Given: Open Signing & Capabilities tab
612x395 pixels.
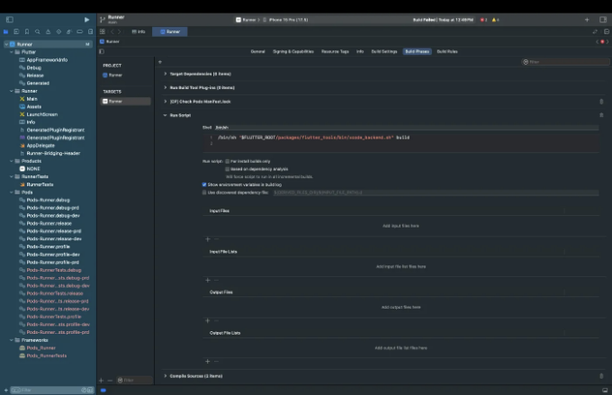Looking at the screenshot, I should (x=293, y=52).
